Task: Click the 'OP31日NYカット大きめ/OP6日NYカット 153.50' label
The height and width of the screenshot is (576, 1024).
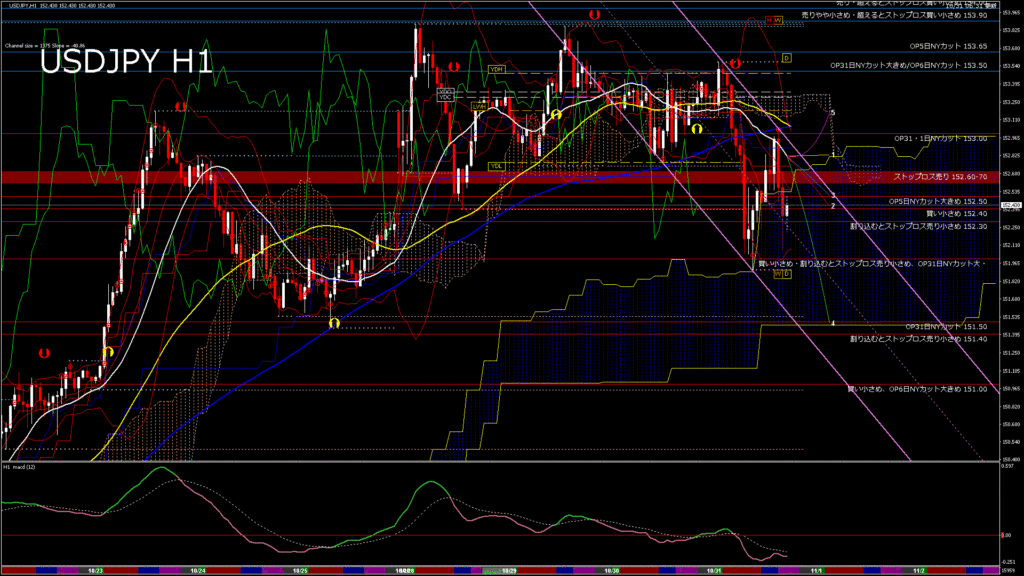Action: tap(908, 65)
